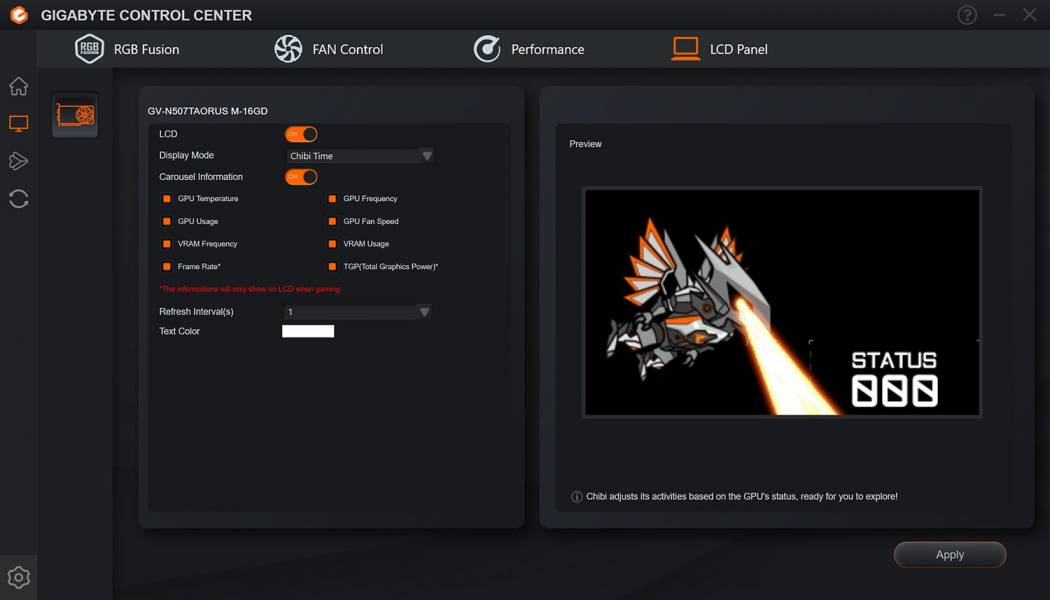
Task: Close the Gigabyte Control Center window
Action: pos(1030,15)
